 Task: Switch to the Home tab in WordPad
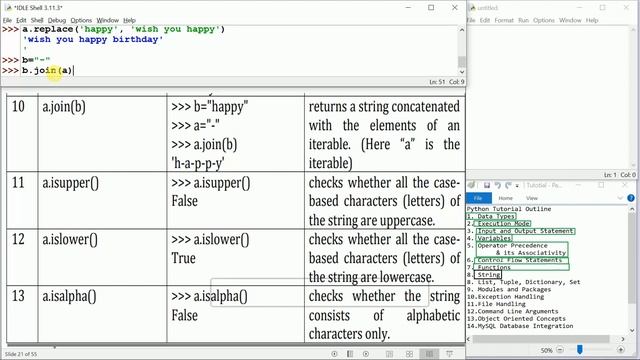pos(505,198)
